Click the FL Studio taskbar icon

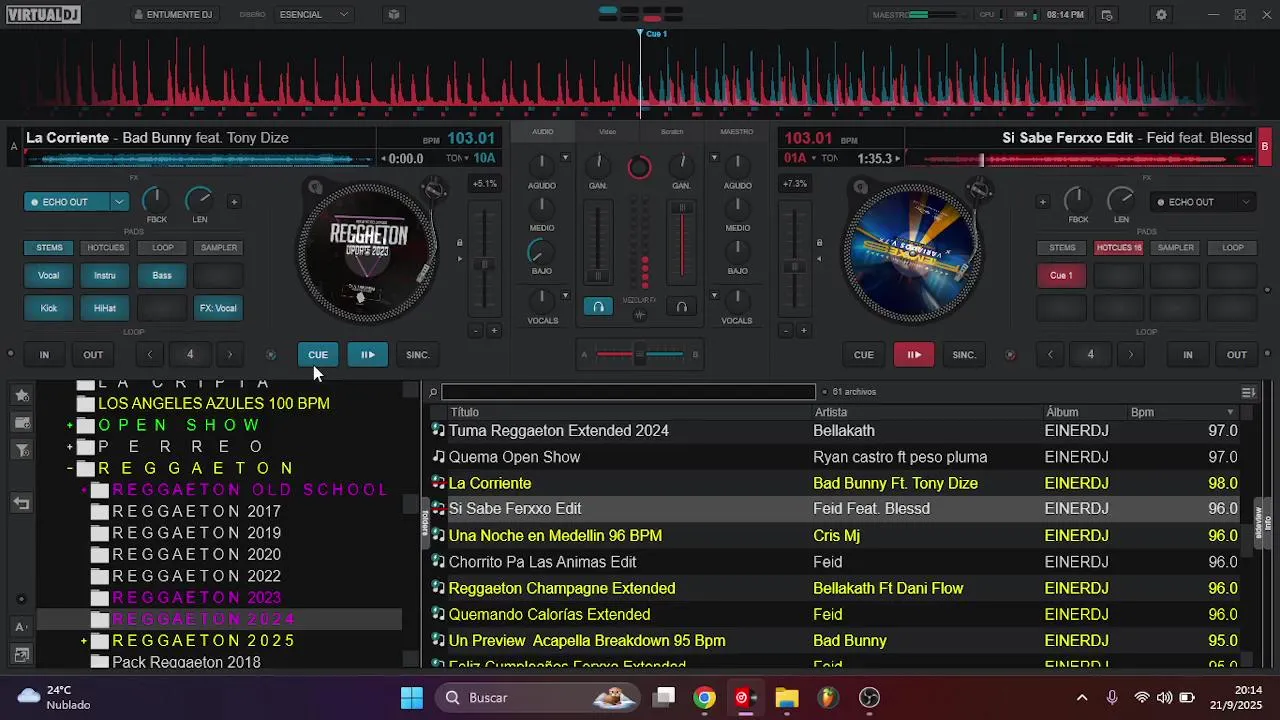[x=827, y=698]
